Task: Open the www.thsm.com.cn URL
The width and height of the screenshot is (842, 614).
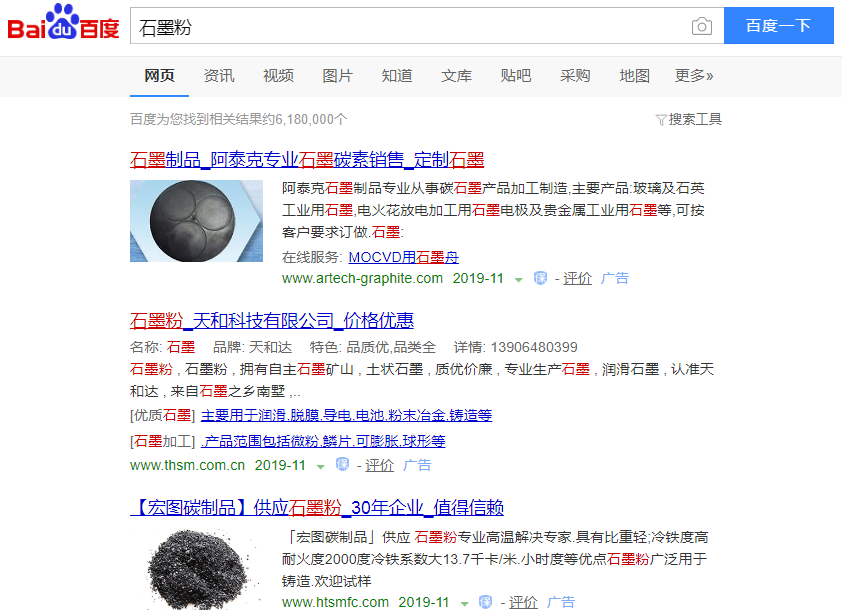Action: click(x=187, y=465)
